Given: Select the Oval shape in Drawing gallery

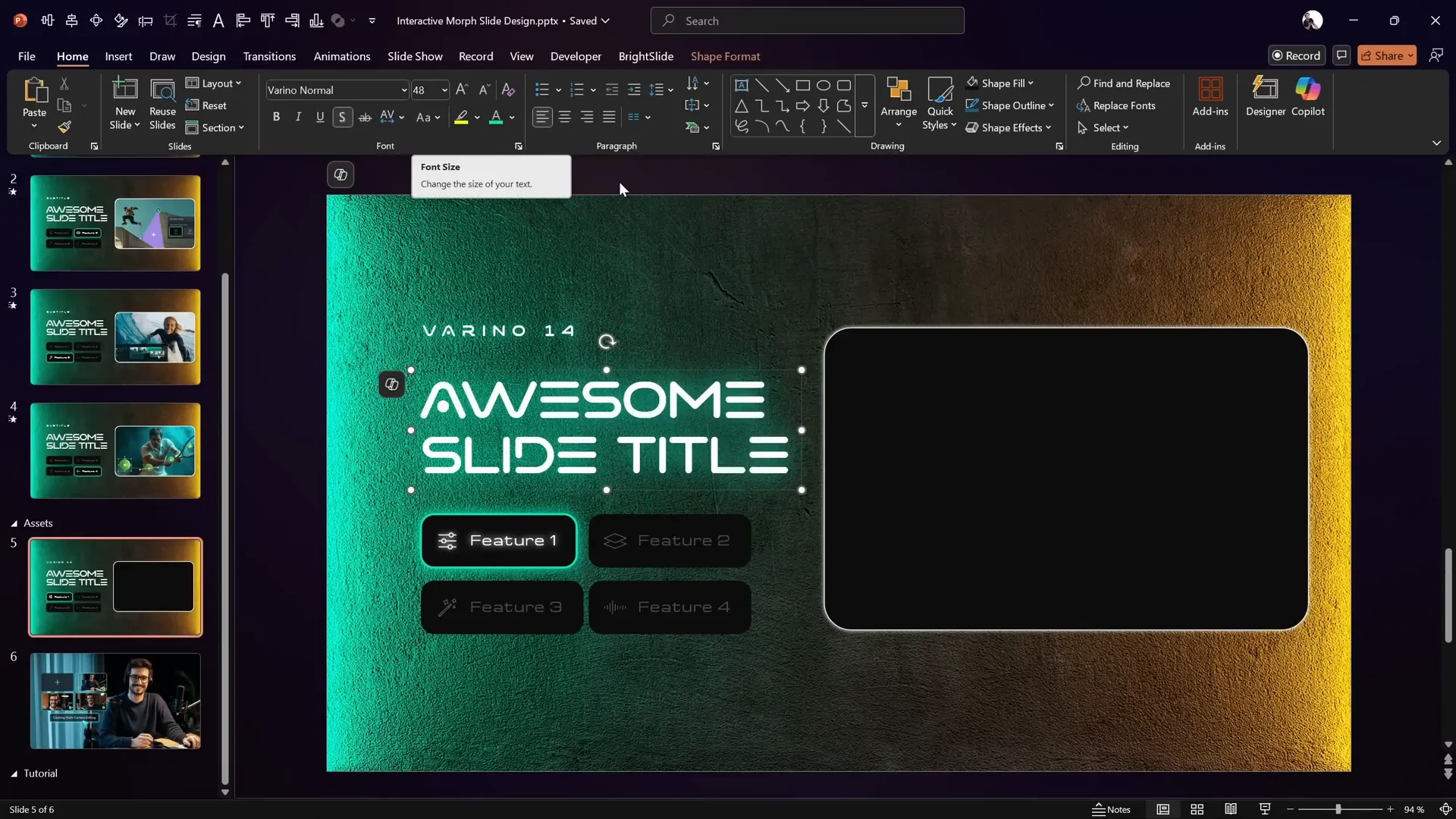Looking at the screenshot, I should coord(823,85).
